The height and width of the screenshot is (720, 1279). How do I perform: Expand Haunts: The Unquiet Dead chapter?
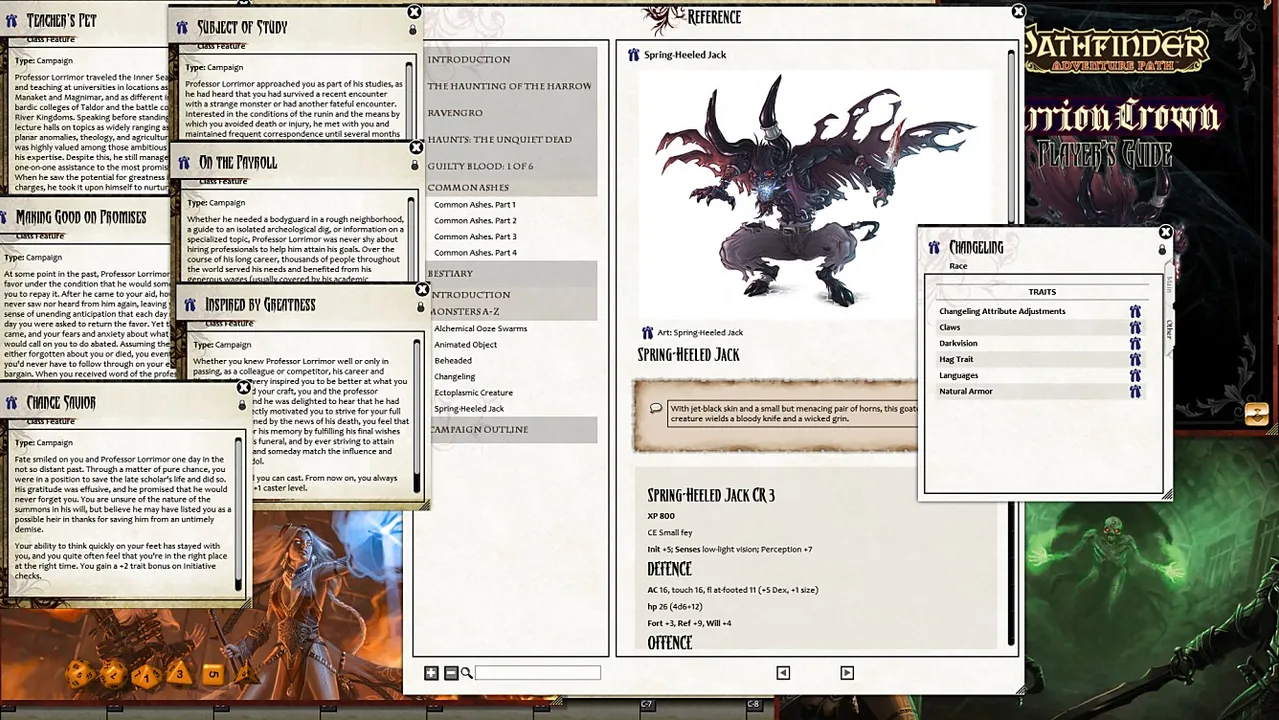click(x=511, y=140)
